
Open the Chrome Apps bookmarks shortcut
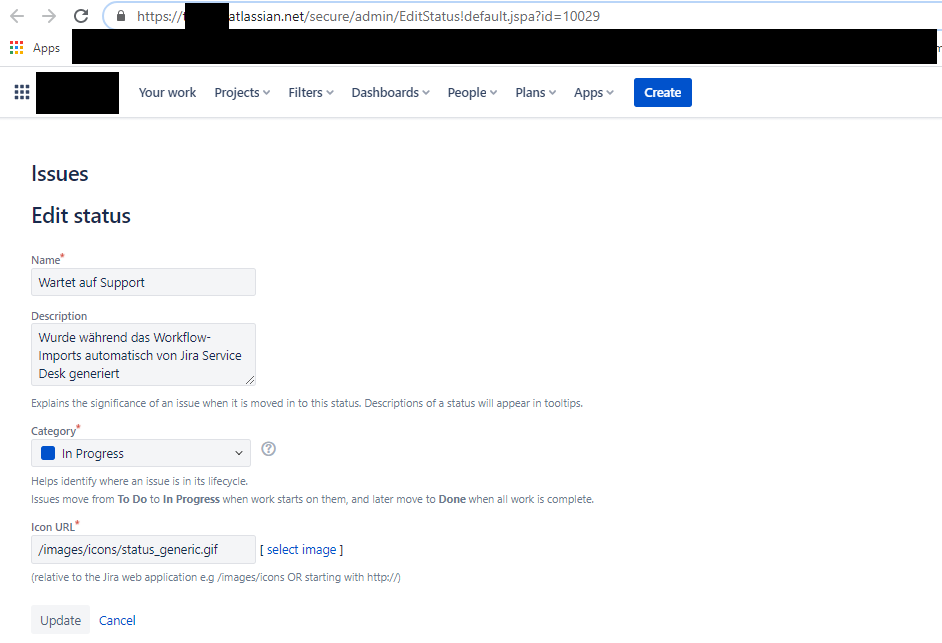[35, 48]
